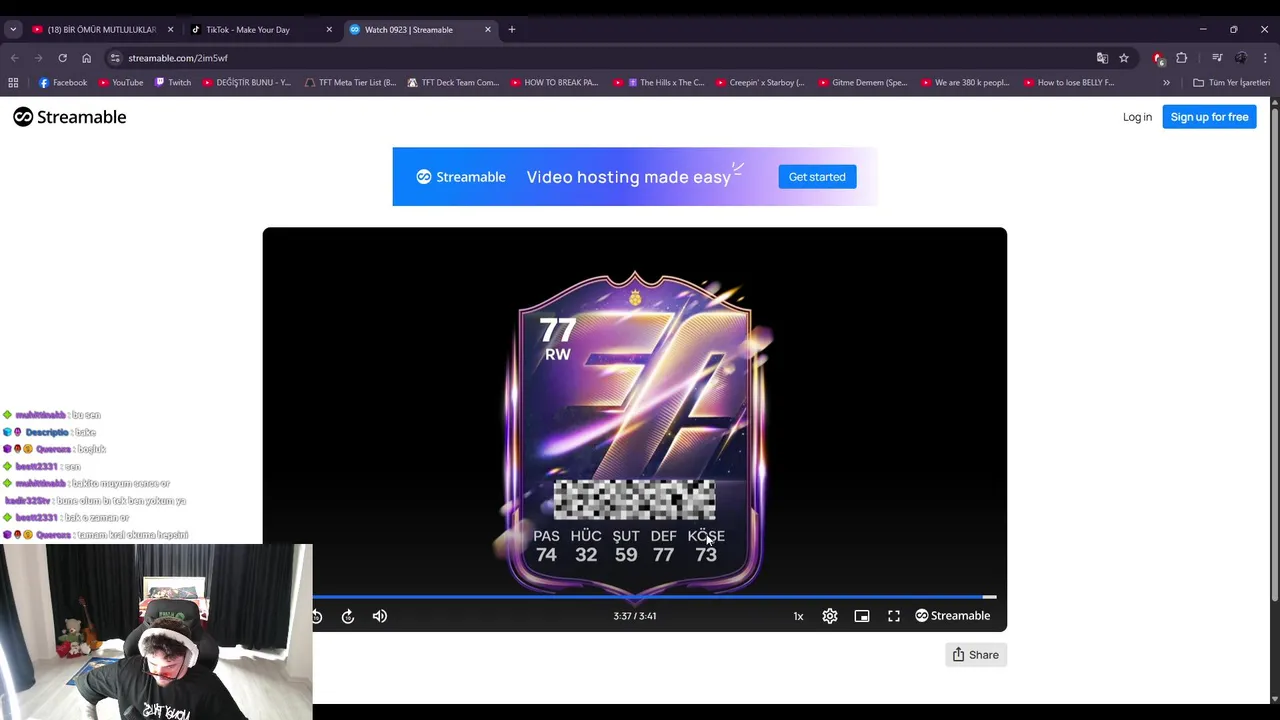Open the We are 380 k people bookmark

(x=965, y=83)
